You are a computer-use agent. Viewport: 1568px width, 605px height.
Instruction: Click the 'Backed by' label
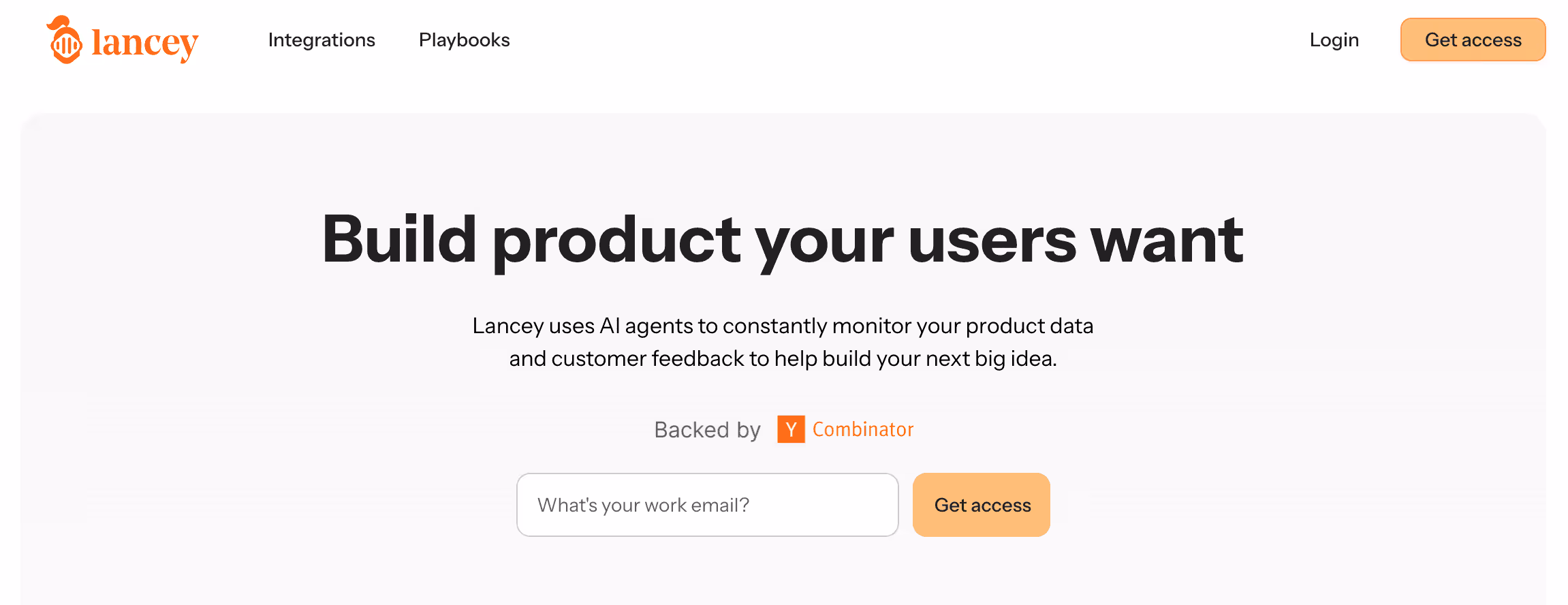(707, 430)
